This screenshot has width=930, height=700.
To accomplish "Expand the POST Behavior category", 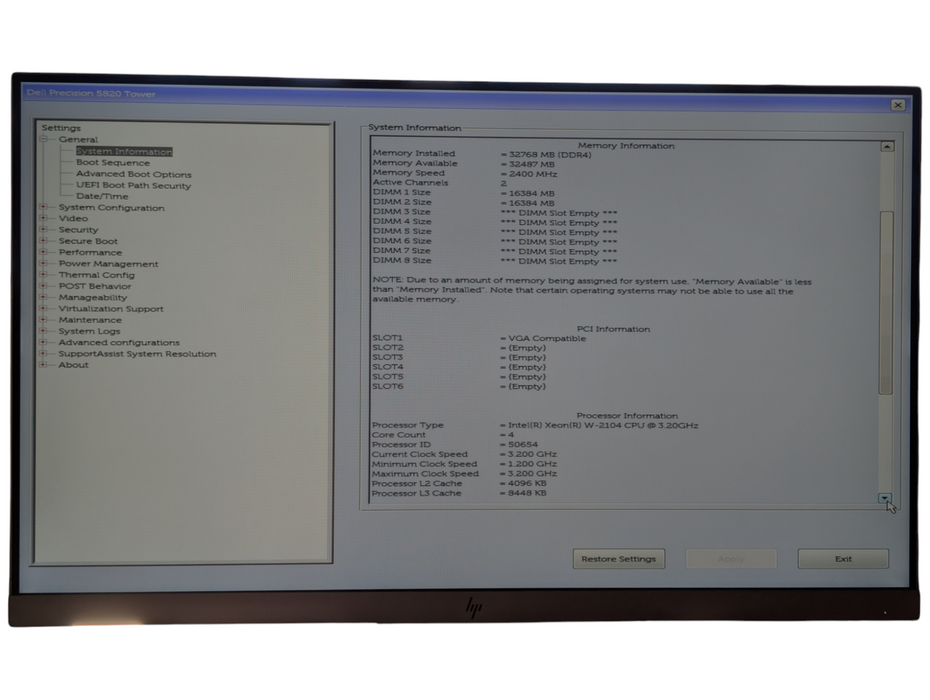I will 43,286.
